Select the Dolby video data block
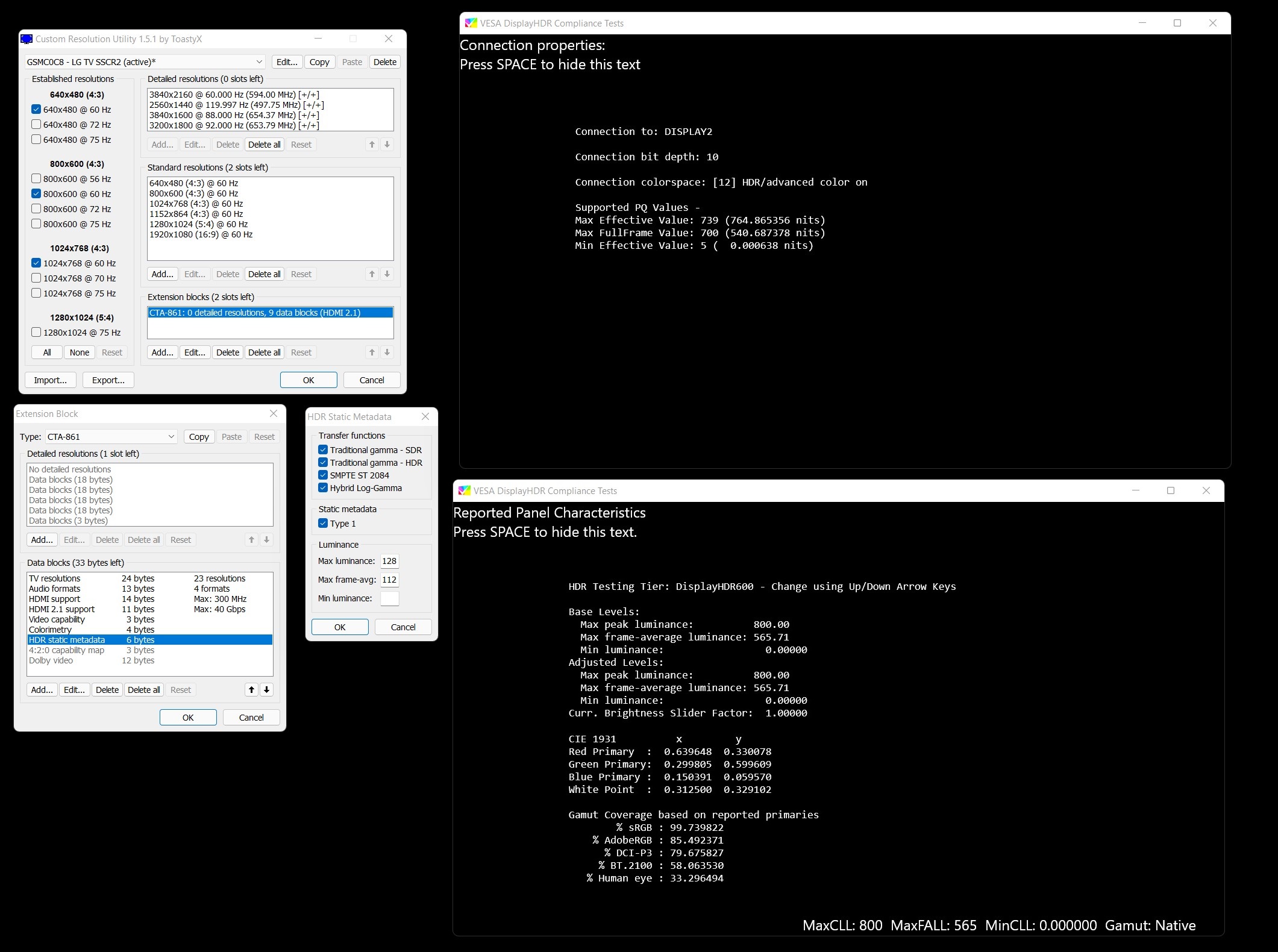The height and width of the screenshot is (952, 1278). (150, 660)
